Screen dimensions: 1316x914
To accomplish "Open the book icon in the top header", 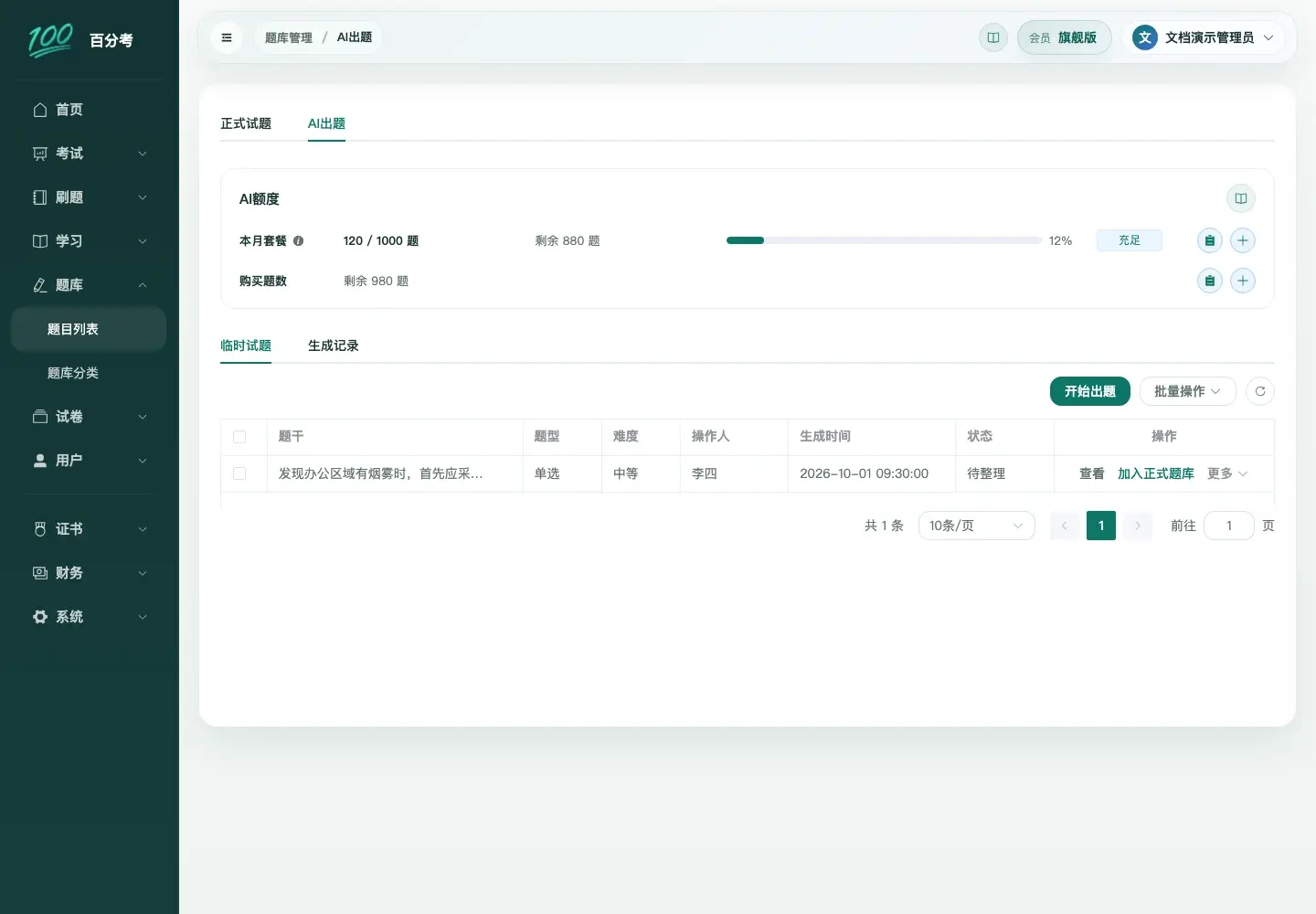I will click(993, 37).
